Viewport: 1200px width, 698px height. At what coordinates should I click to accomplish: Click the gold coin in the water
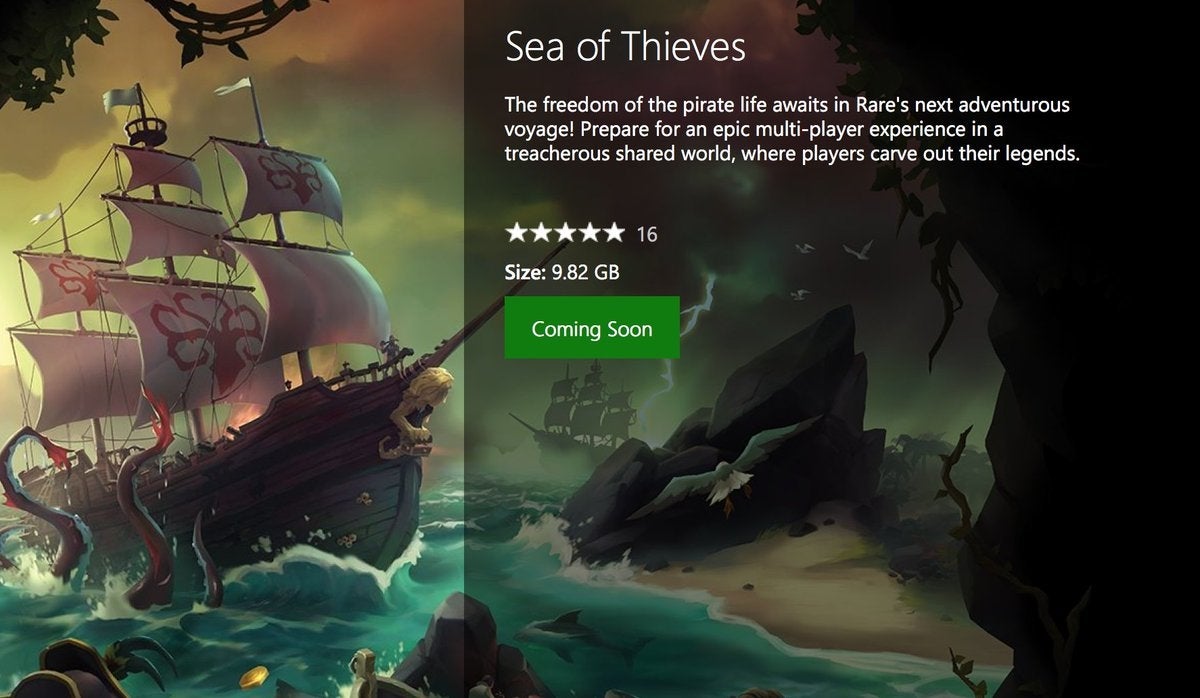(254, 676)
